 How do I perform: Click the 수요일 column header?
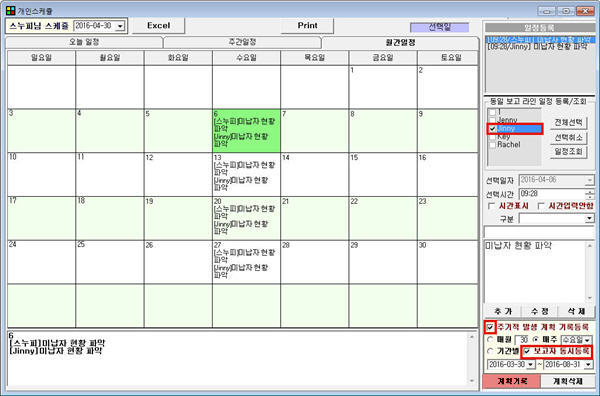tap(246, 58)
